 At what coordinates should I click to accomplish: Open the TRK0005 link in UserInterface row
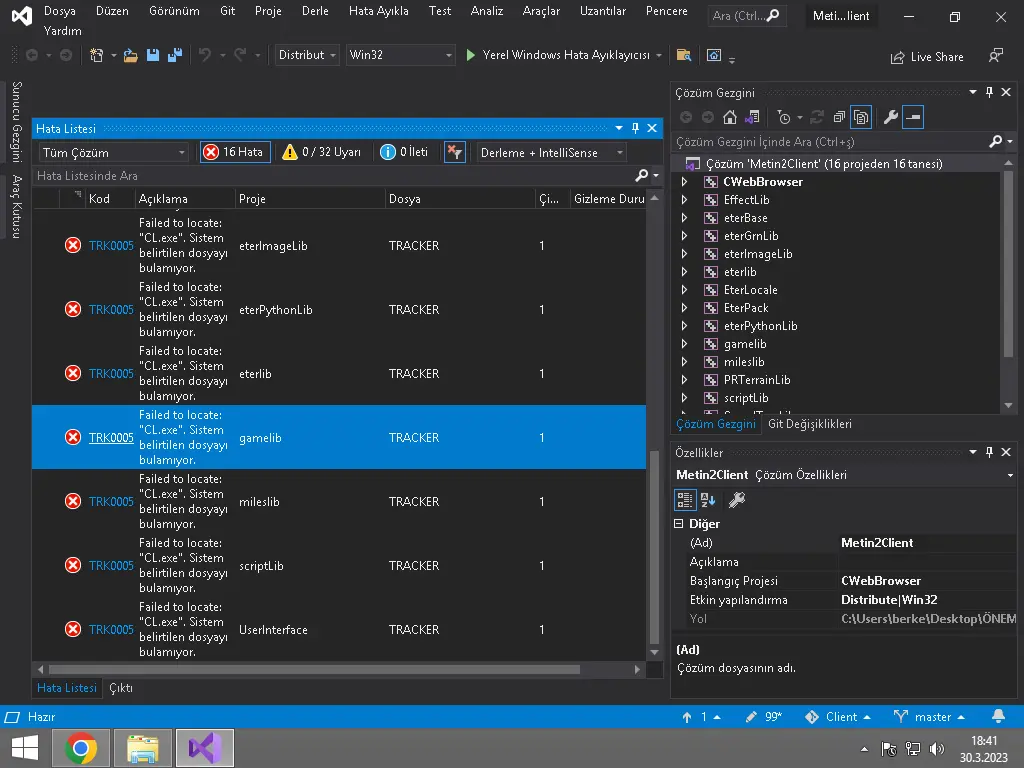111,630
